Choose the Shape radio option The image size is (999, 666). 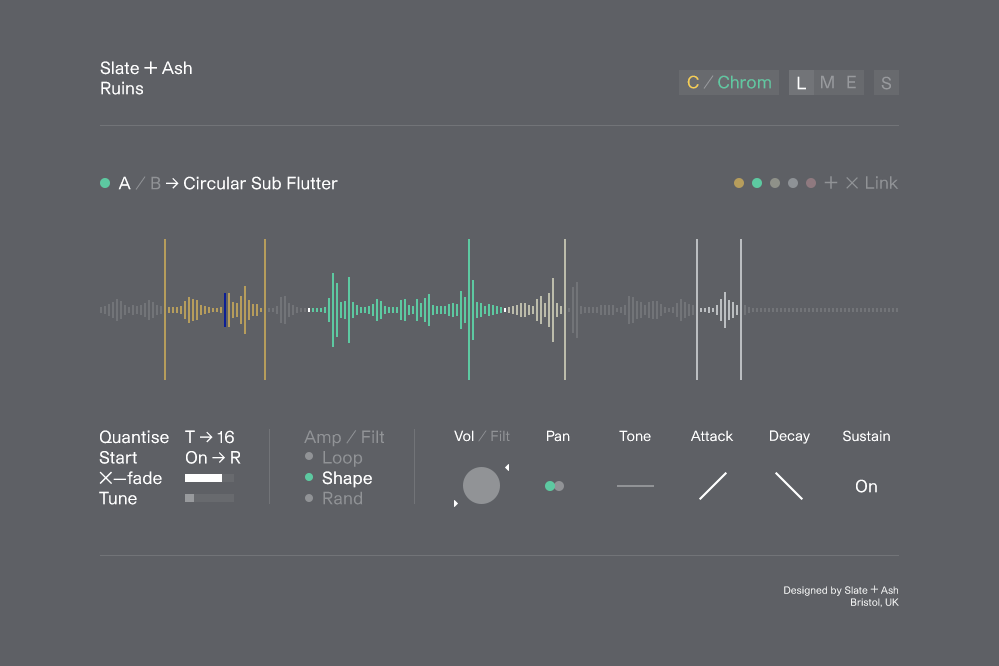coord(338,477)
